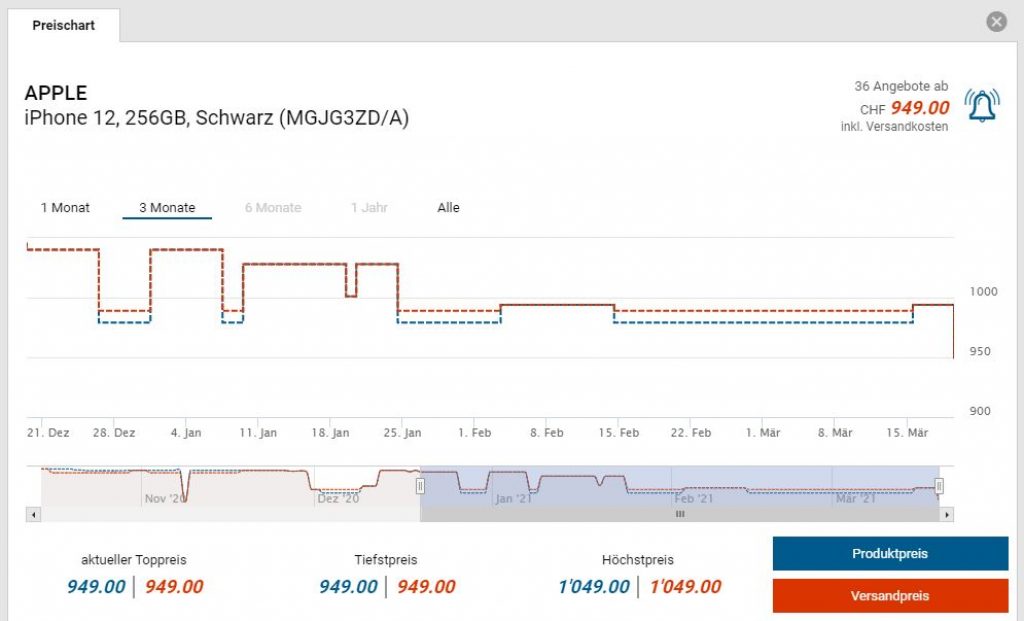1024x621 pixels.
Task: Click the left scroll arrow of navigator
Action: (33, 515)
